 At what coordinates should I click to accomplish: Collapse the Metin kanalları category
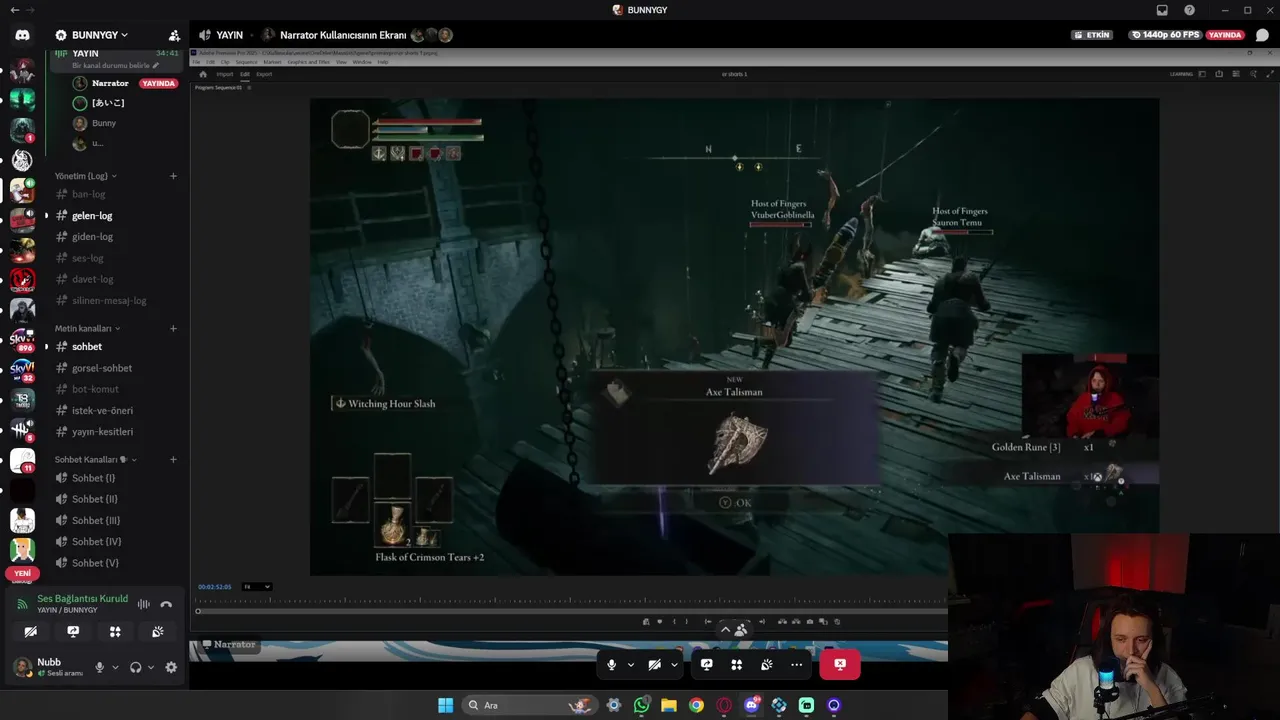[x=87, y=328]
